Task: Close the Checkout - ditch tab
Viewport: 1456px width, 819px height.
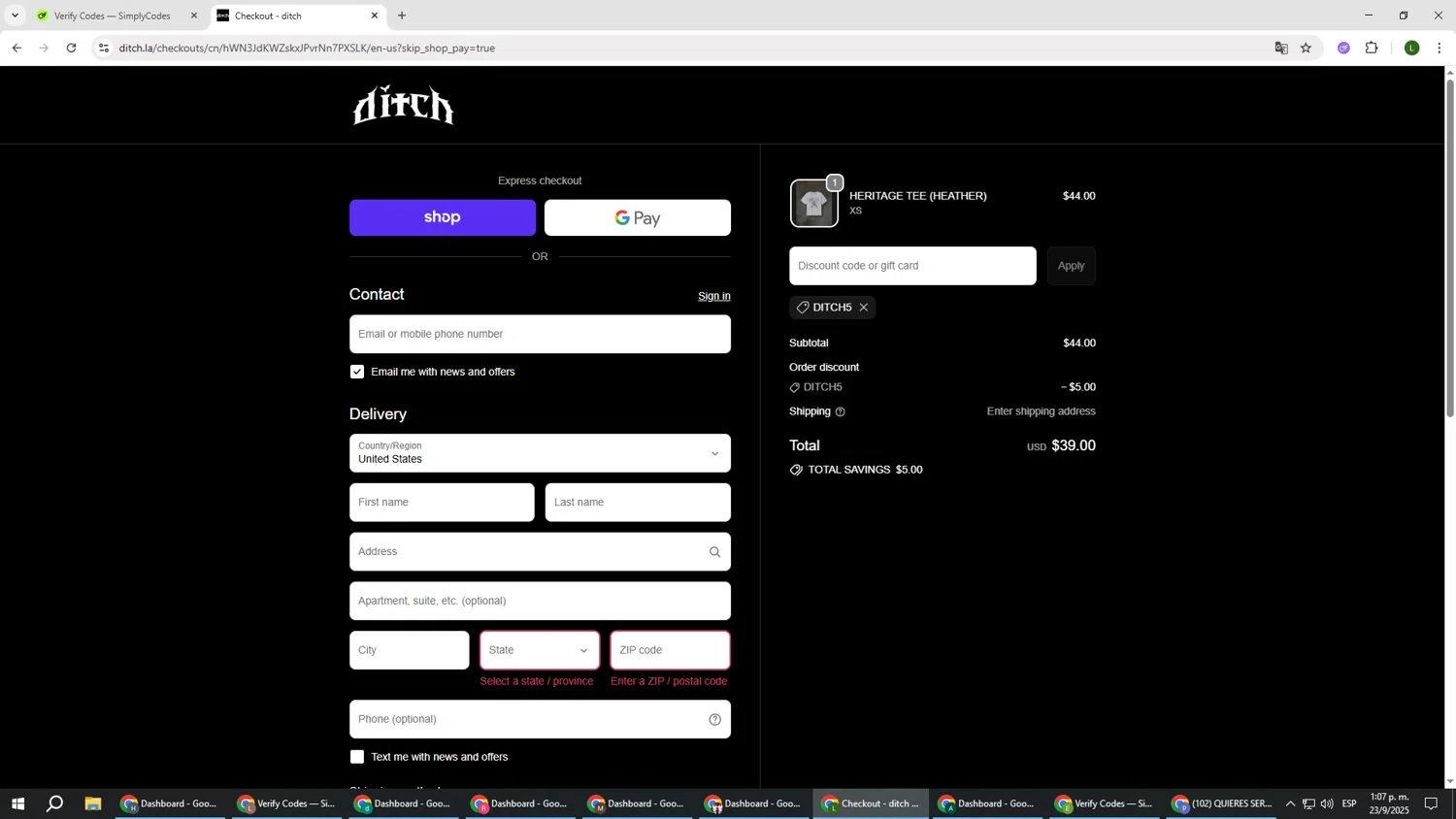Action: tap(375, 16)
